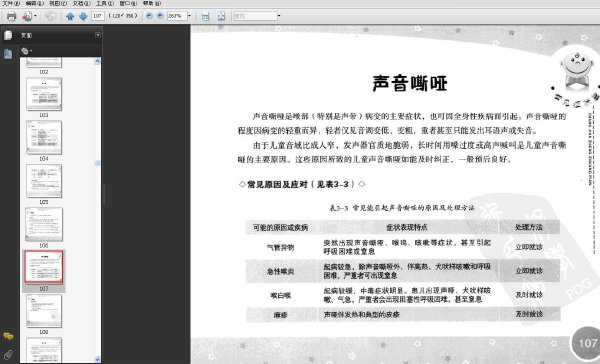Open the pages panel options gear menu

pos(26,51)
